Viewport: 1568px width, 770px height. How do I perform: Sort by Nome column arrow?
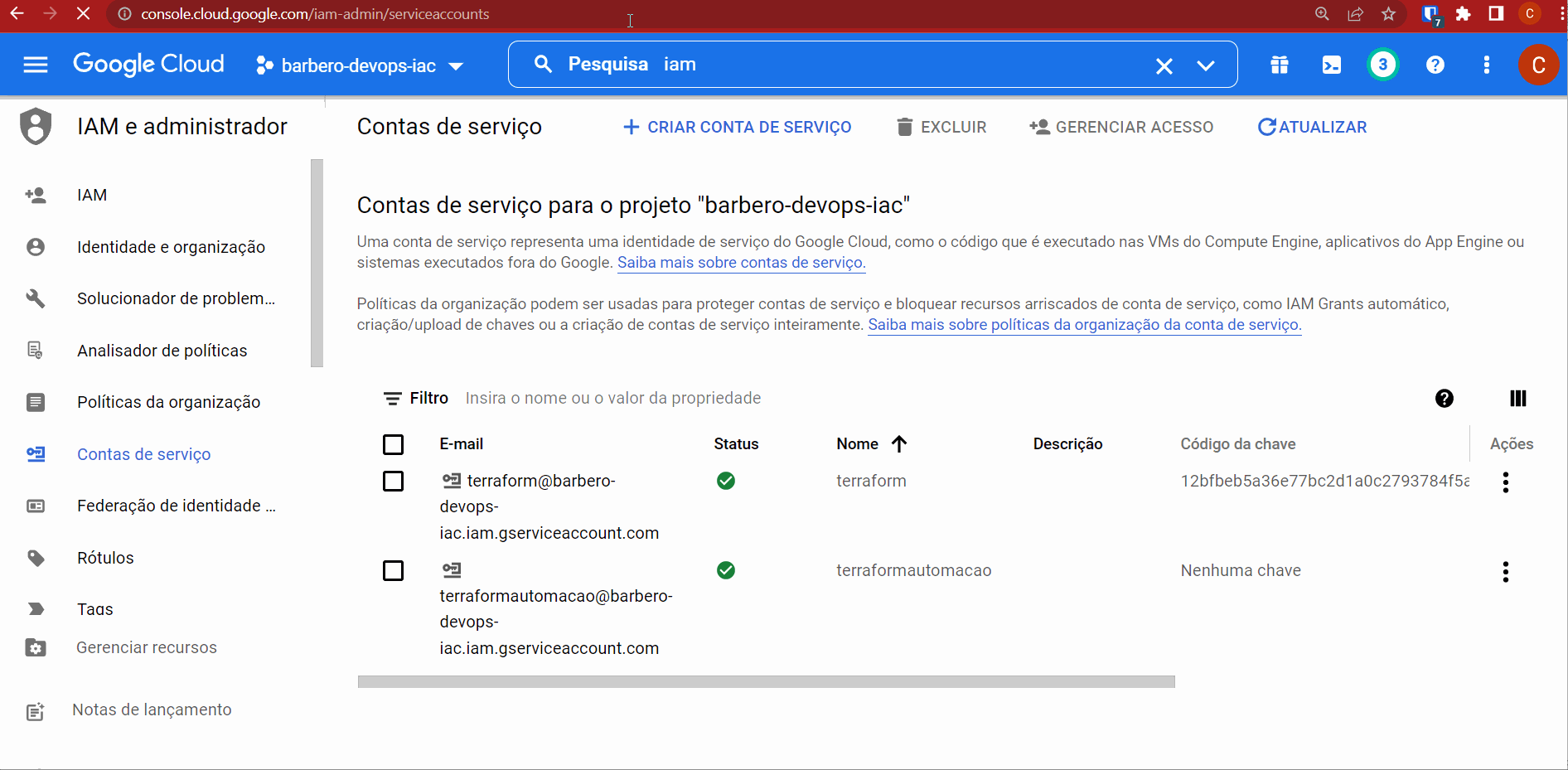click(899, 444)
